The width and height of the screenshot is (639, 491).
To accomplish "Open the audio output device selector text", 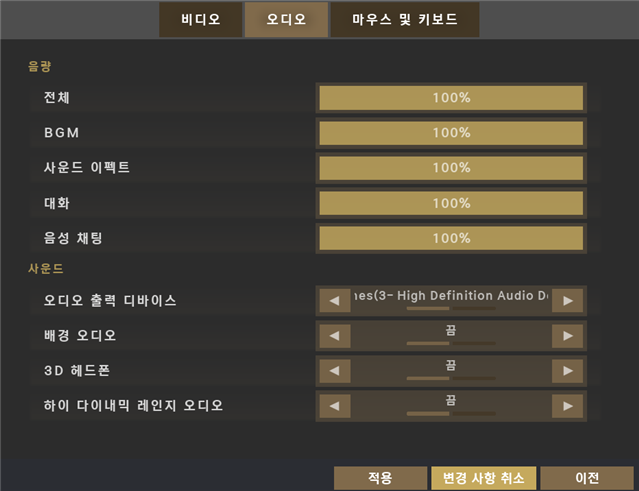I will [x=451, y=299].
